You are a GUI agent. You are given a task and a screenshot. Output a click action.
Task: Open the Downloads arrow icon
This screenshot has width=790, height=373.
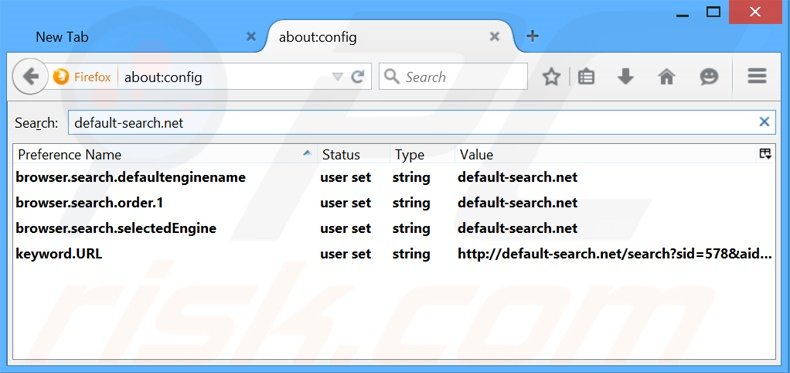(625, 77)
